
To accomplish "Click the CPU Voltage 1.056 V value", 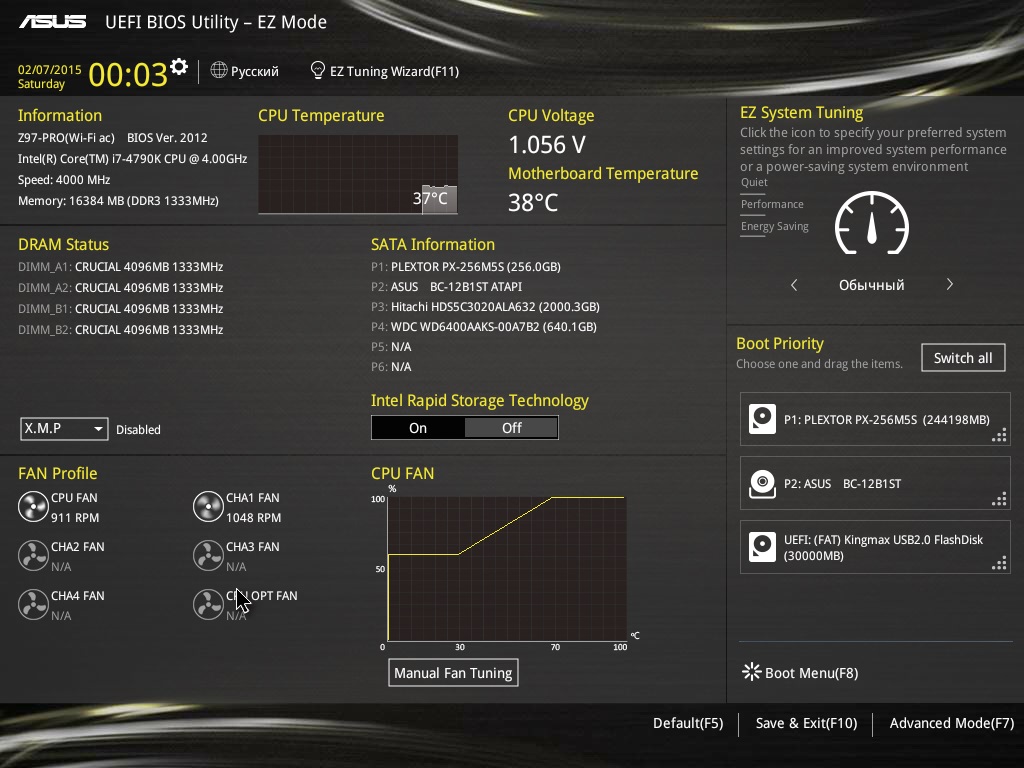I will [547, 144].
